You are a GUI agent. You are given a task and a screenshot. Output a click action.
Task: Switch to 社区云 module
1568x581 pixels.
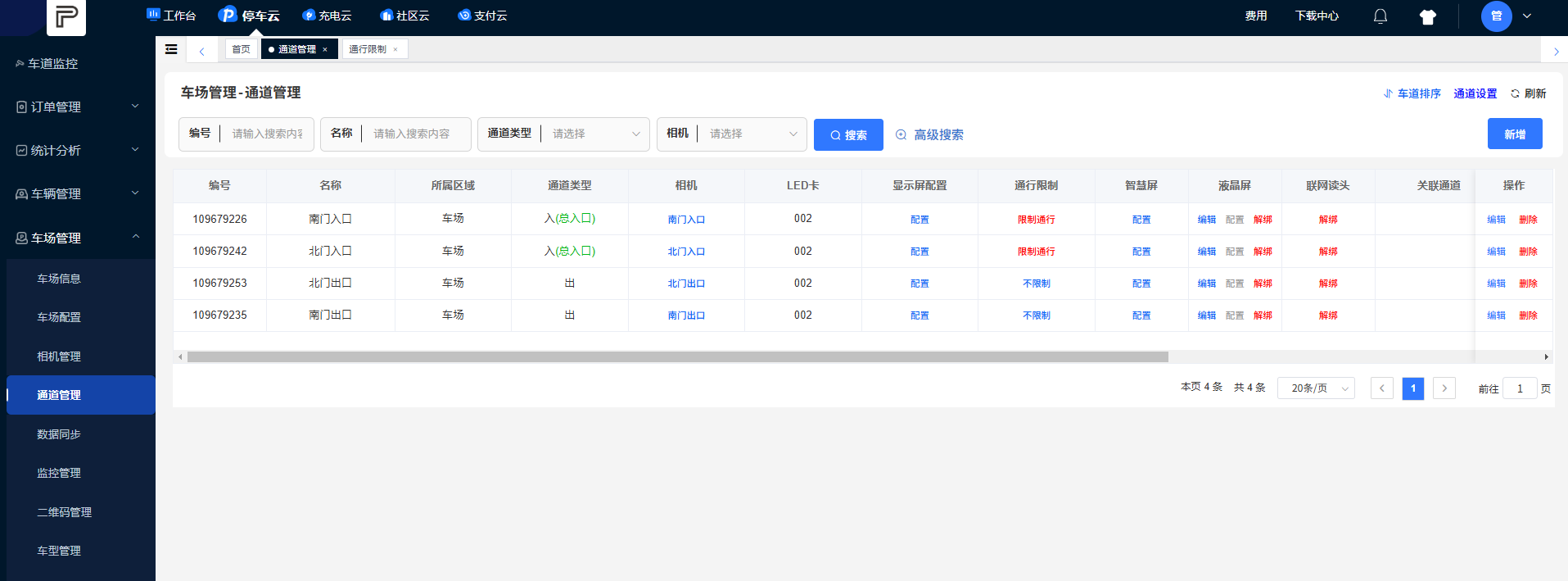pos(404,16)
